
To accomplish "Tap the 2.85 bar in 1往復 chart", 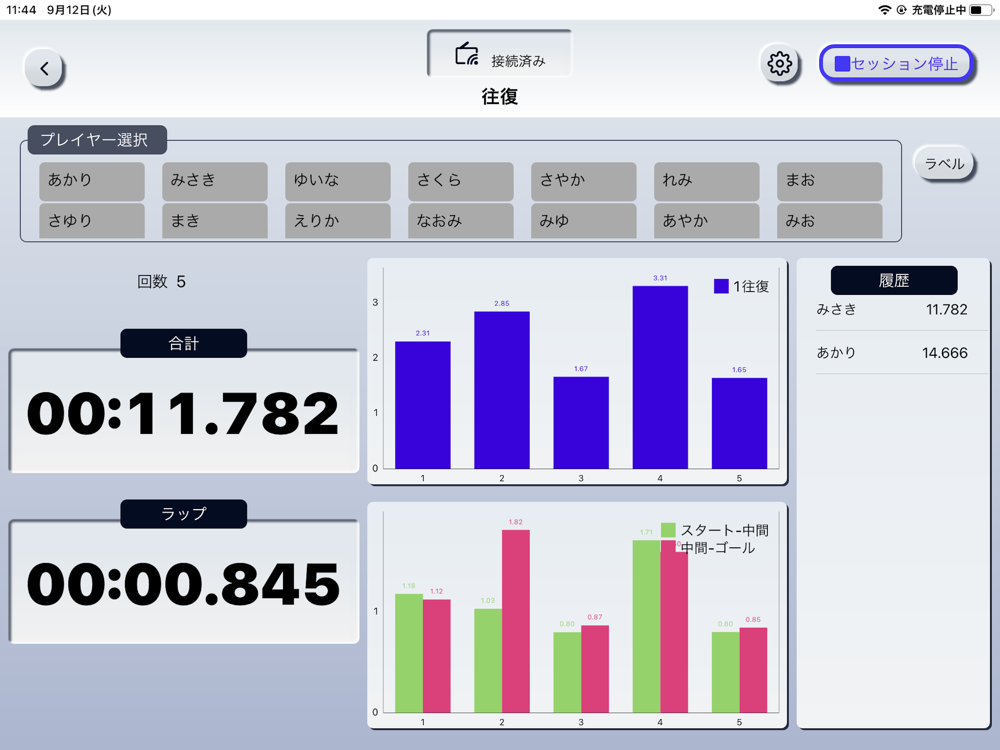I will (502, 390).
